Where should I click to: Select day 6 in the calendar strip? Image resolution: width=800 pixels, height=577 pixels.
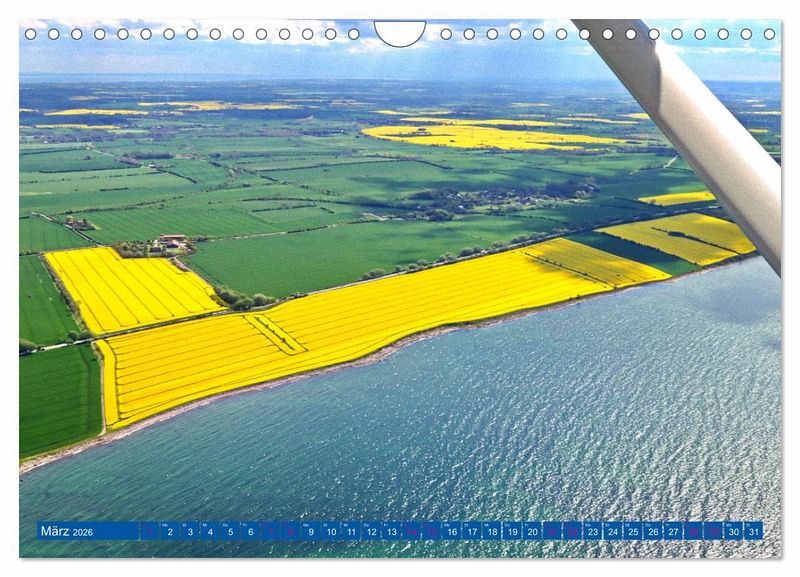click(x=250, y=531)
